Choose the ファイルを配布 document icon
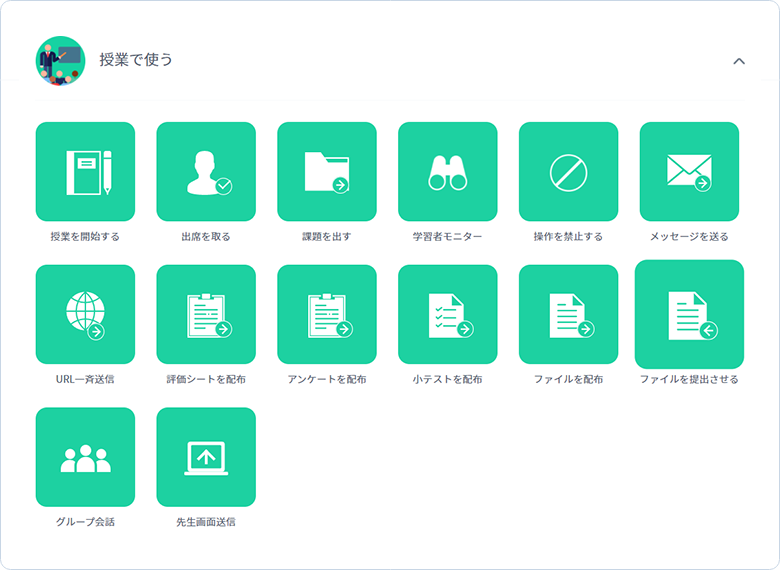780x570 pixels. [569, 314]
